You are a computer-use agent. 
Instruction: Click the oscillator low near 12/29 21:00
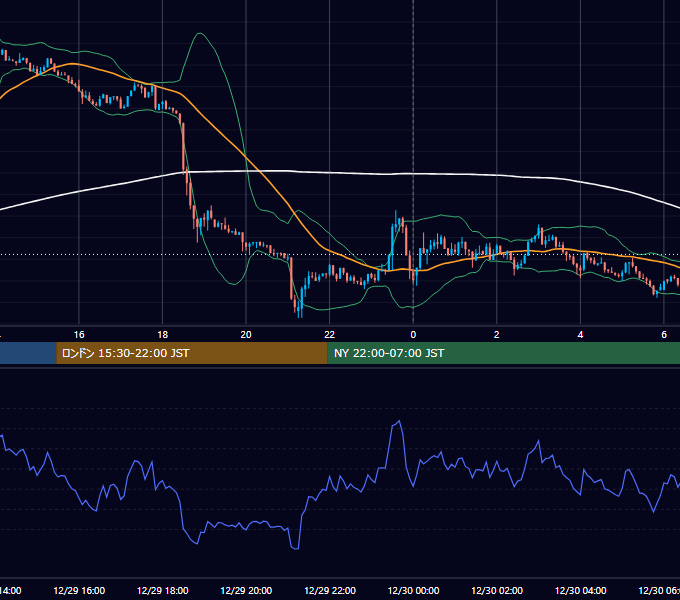296,548
